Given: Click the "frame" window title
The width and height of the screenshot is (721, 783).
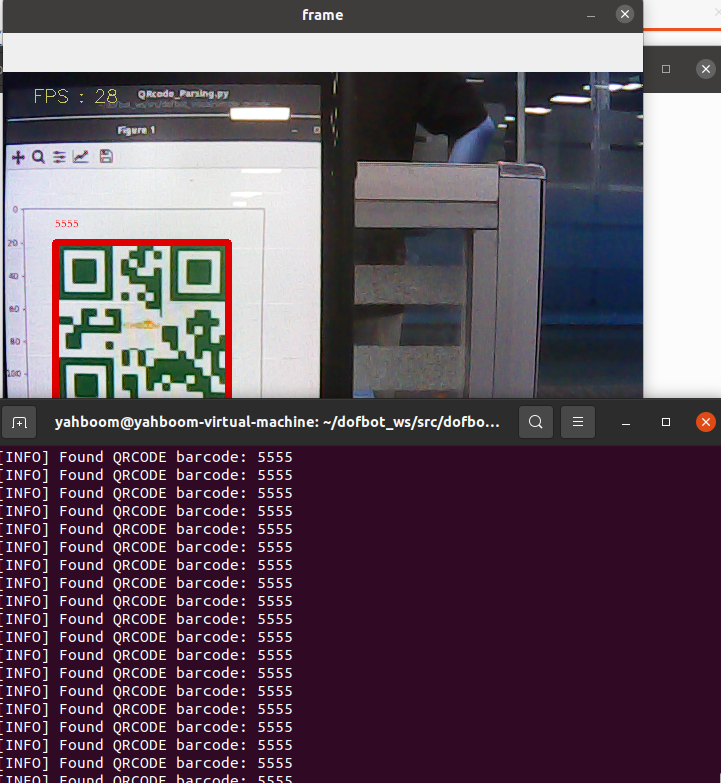Looking at the screenshot, I should click(323, 15).
